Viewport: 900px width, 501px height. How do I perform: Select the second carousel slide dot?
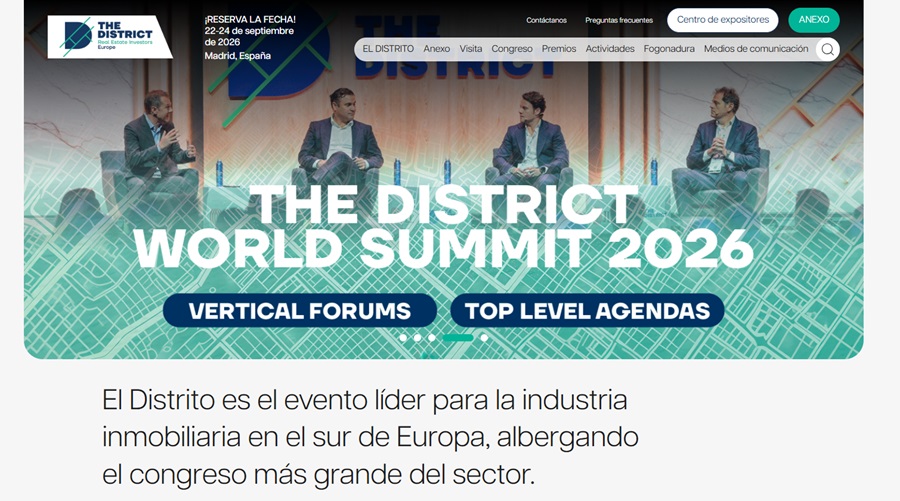pos(417,338)
